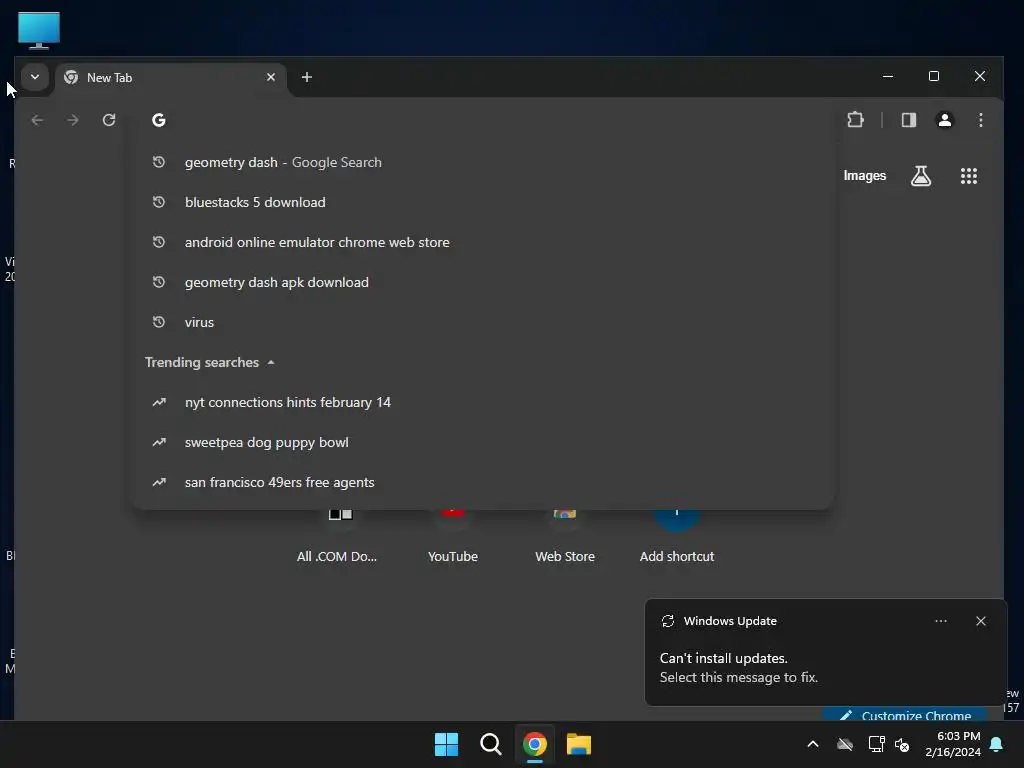The width and height of the screenshot is (1024, 768).
Task: Open the Chrome three-dot menu
Action: pos(981,120)
